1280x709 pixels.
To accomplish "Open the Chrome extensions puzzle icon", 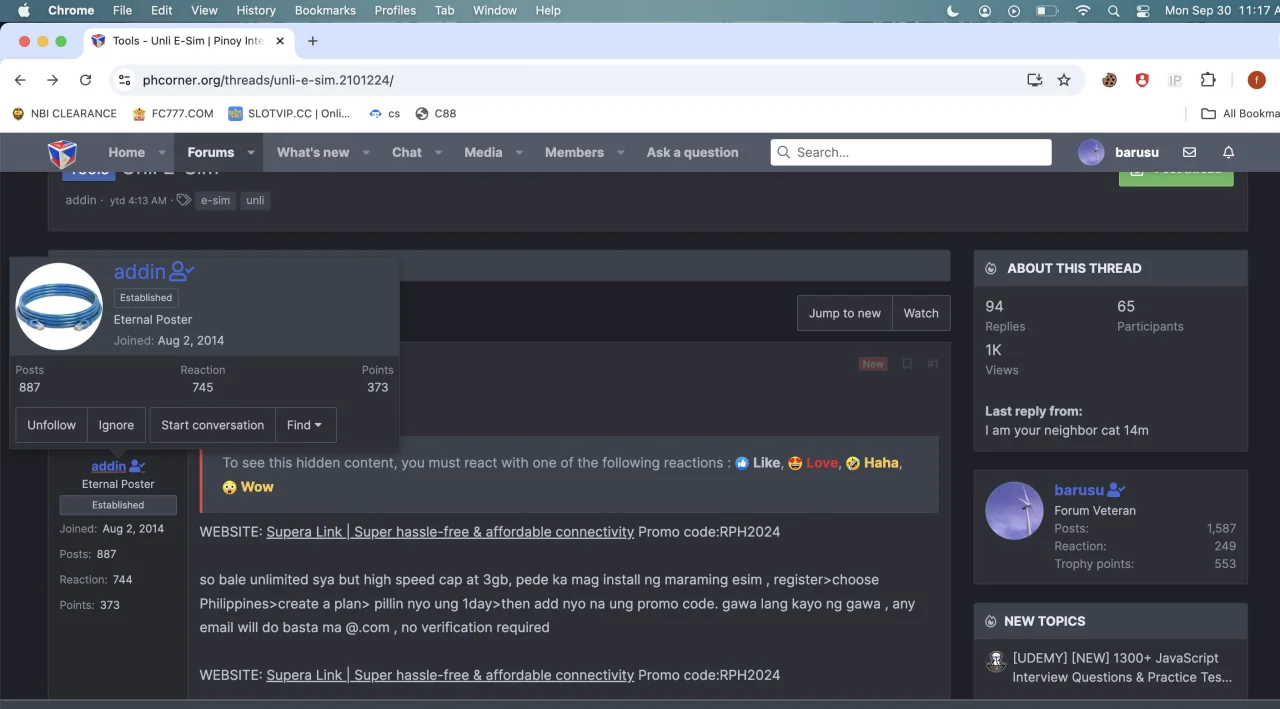I will tap(1208, 80).
